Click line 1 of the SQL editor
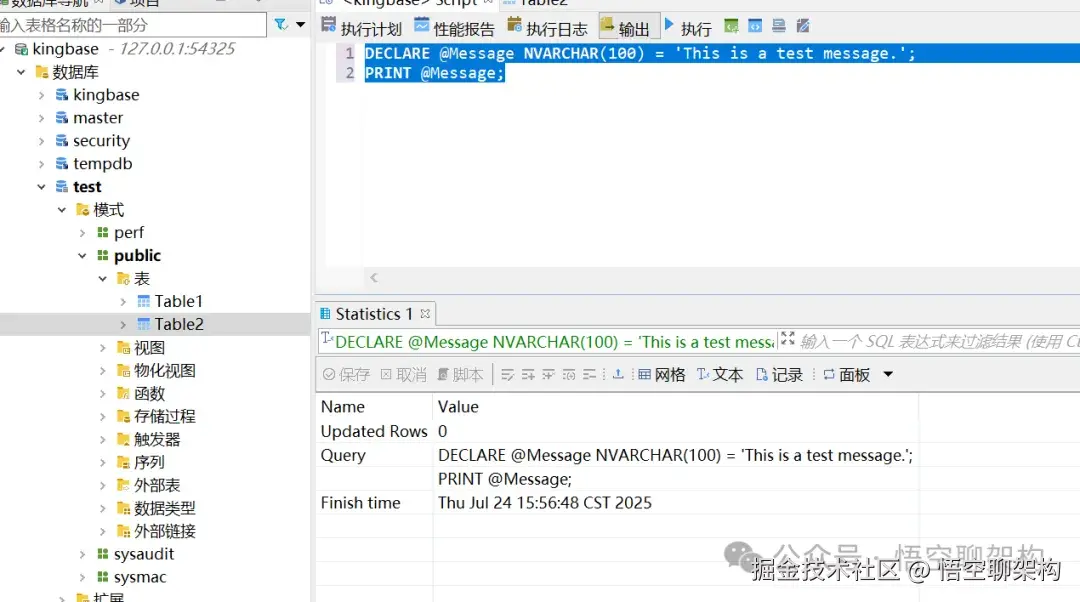1080x602 pixels. click(640, 53)
